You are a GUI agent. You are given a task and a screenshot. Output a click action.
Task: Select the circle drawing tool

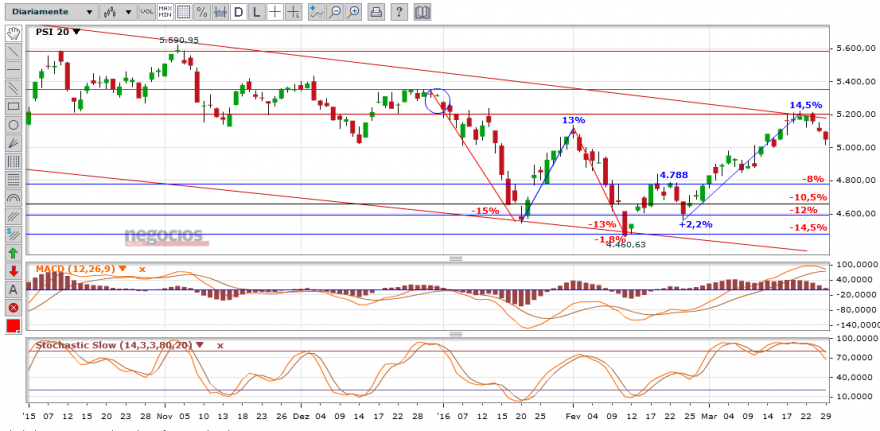(13, 125)
